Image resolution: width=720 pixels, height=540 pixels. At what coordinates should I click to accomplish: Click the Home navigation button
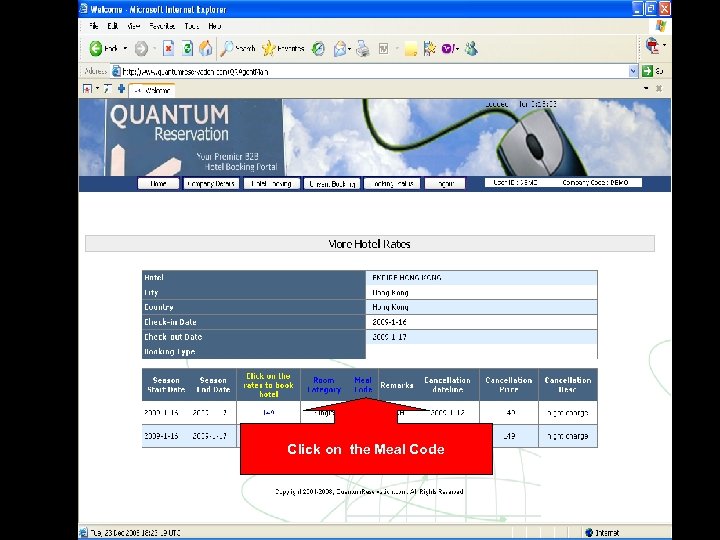158,184
